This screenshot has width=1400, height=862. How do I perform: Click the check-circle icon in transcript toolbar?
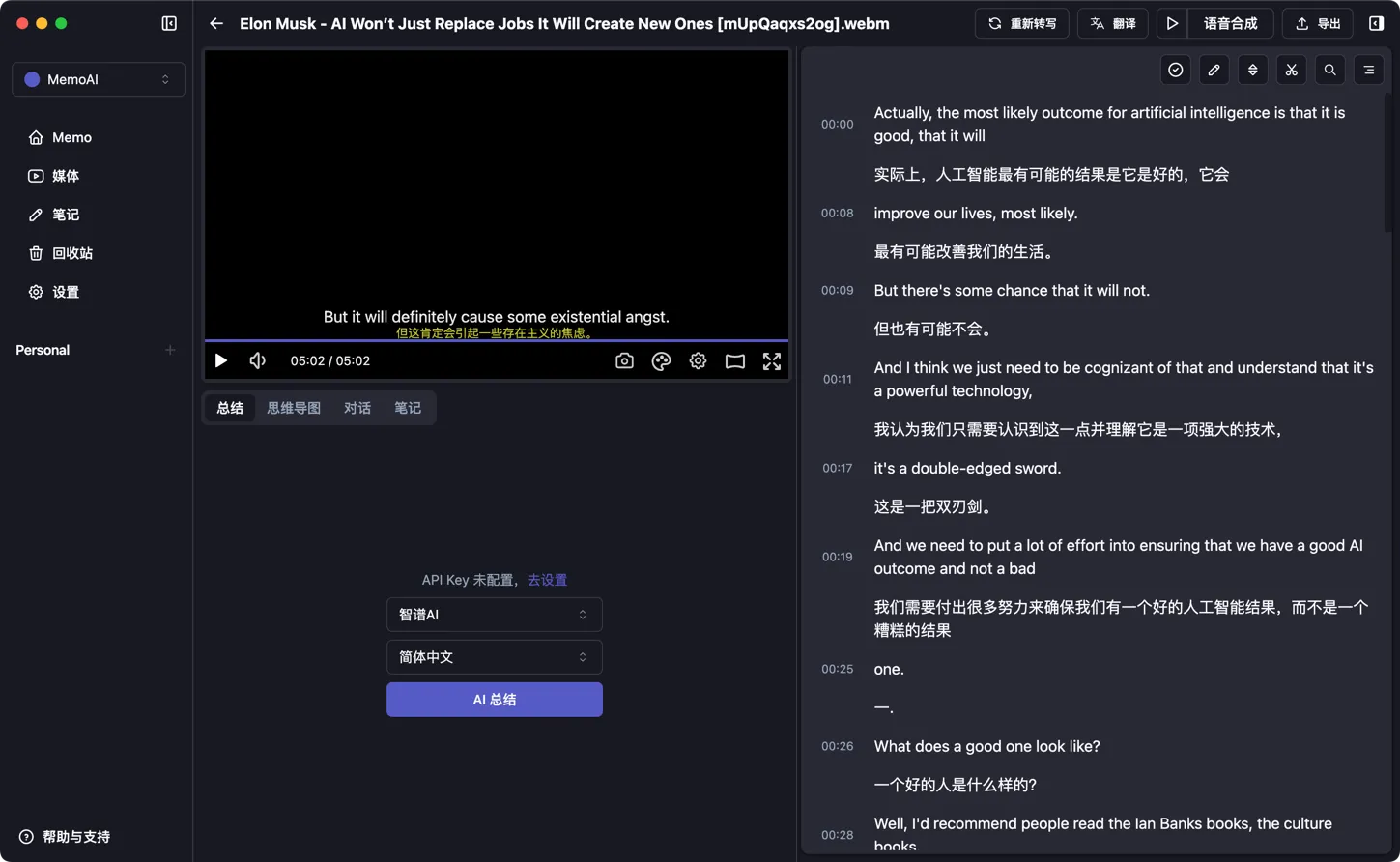tap(1176, 70)
